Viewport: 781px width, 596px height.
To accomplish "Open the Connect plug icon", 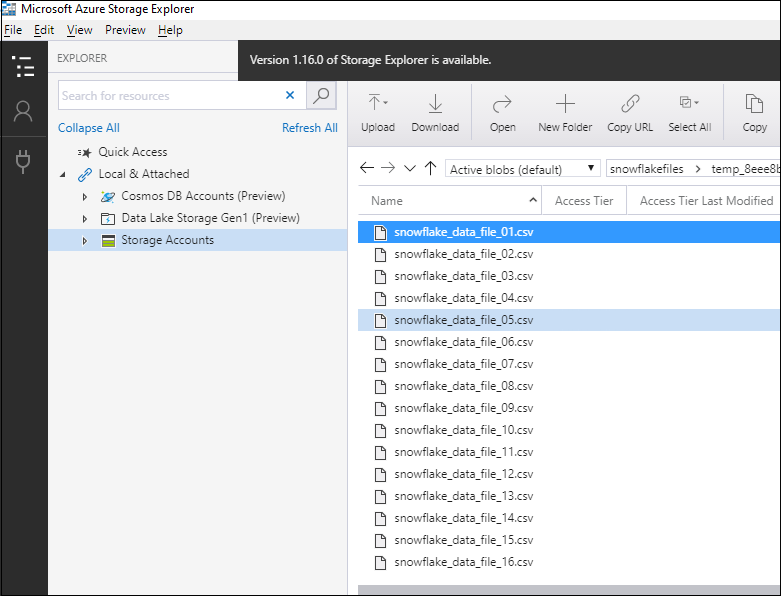I will 23,161.
